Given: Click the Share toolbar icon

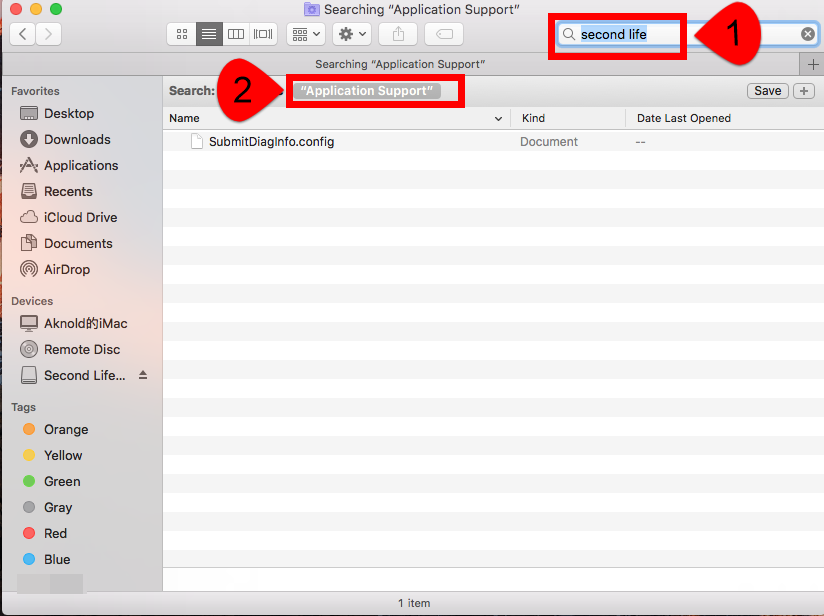Looking at the screenshot, I should pyautogui.click(x=398, y=34).
